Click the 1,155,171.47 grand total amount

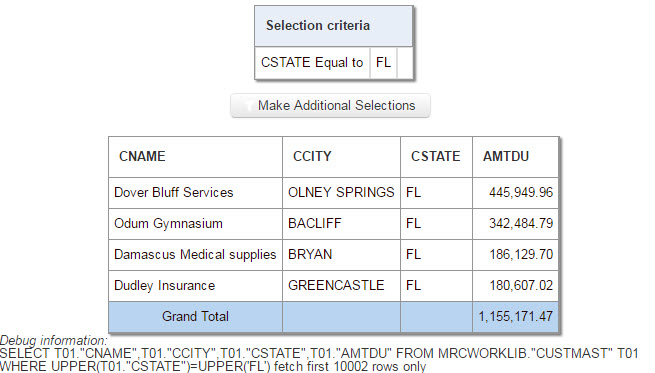[x=515, y=317]
